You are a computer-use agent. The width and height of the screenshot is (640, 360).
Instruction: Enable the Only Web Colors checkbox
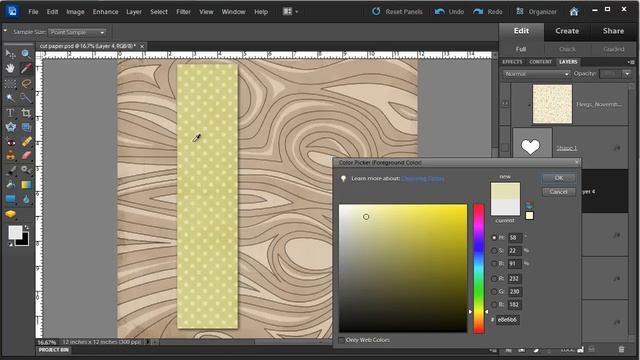(x=342, y=340)
